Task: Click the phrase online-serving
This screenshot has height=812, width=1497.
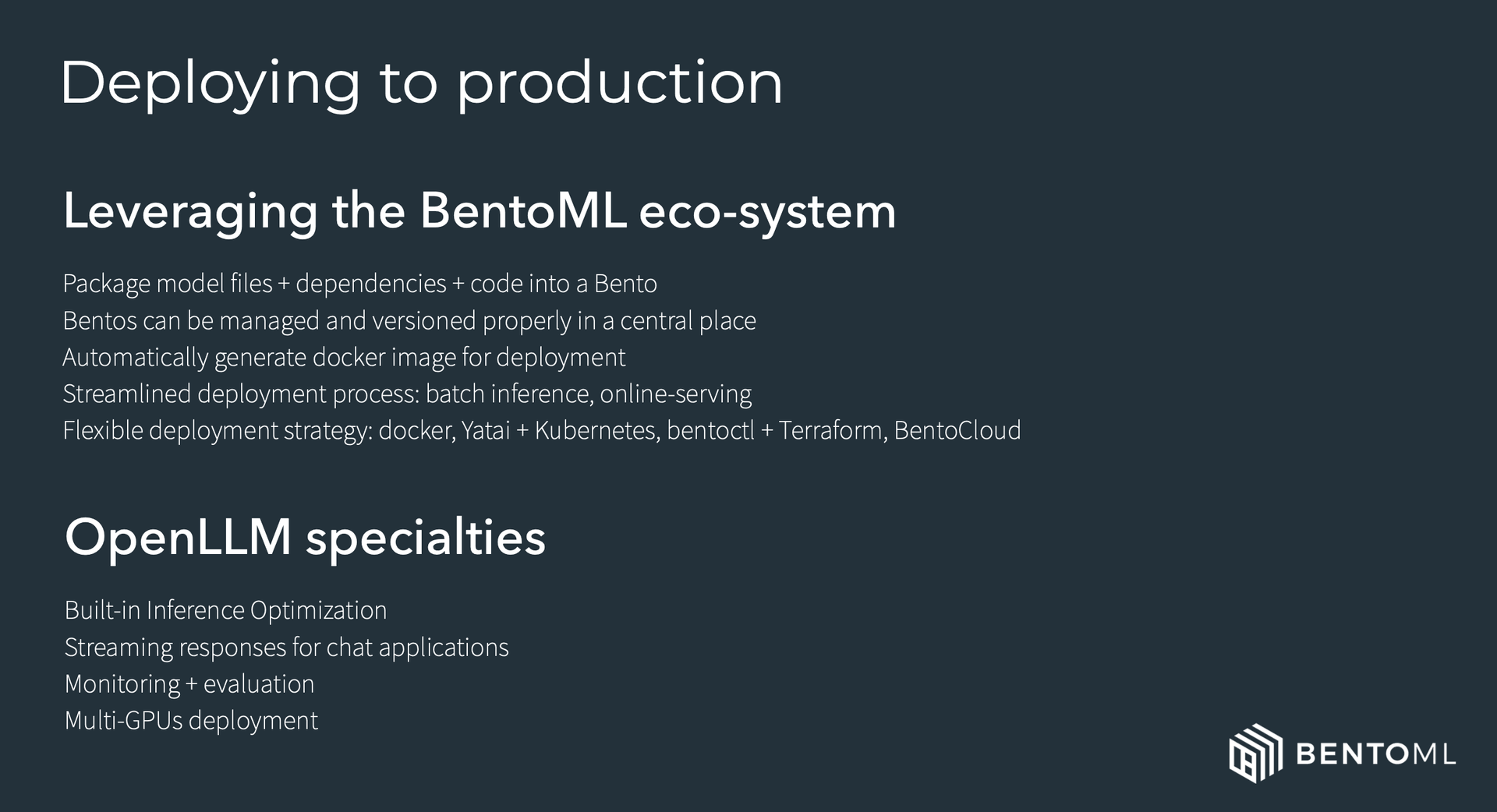Action: 676,394
